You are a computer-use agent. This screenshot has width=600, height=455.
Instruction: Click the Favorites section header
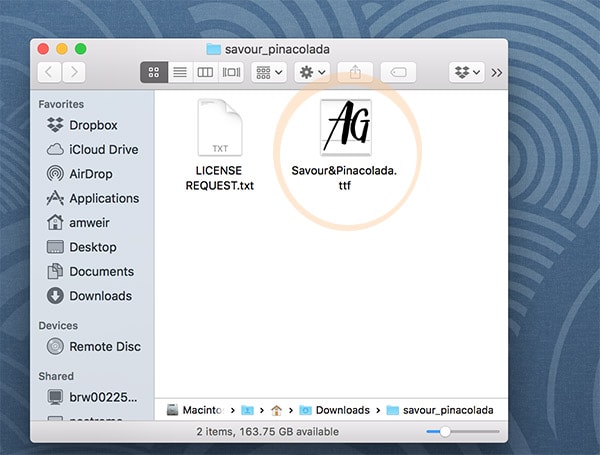[x=61, y=104]
